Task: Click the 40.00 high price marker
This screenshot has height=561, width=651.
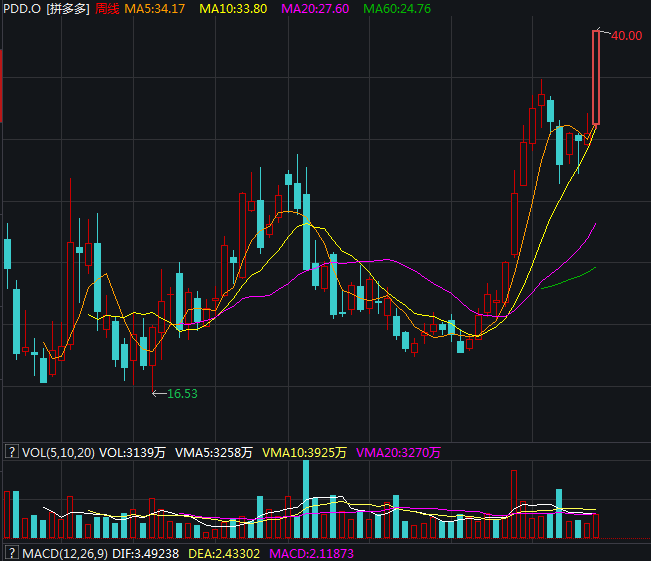Action: pyautogui.click(x=627, y=36)
